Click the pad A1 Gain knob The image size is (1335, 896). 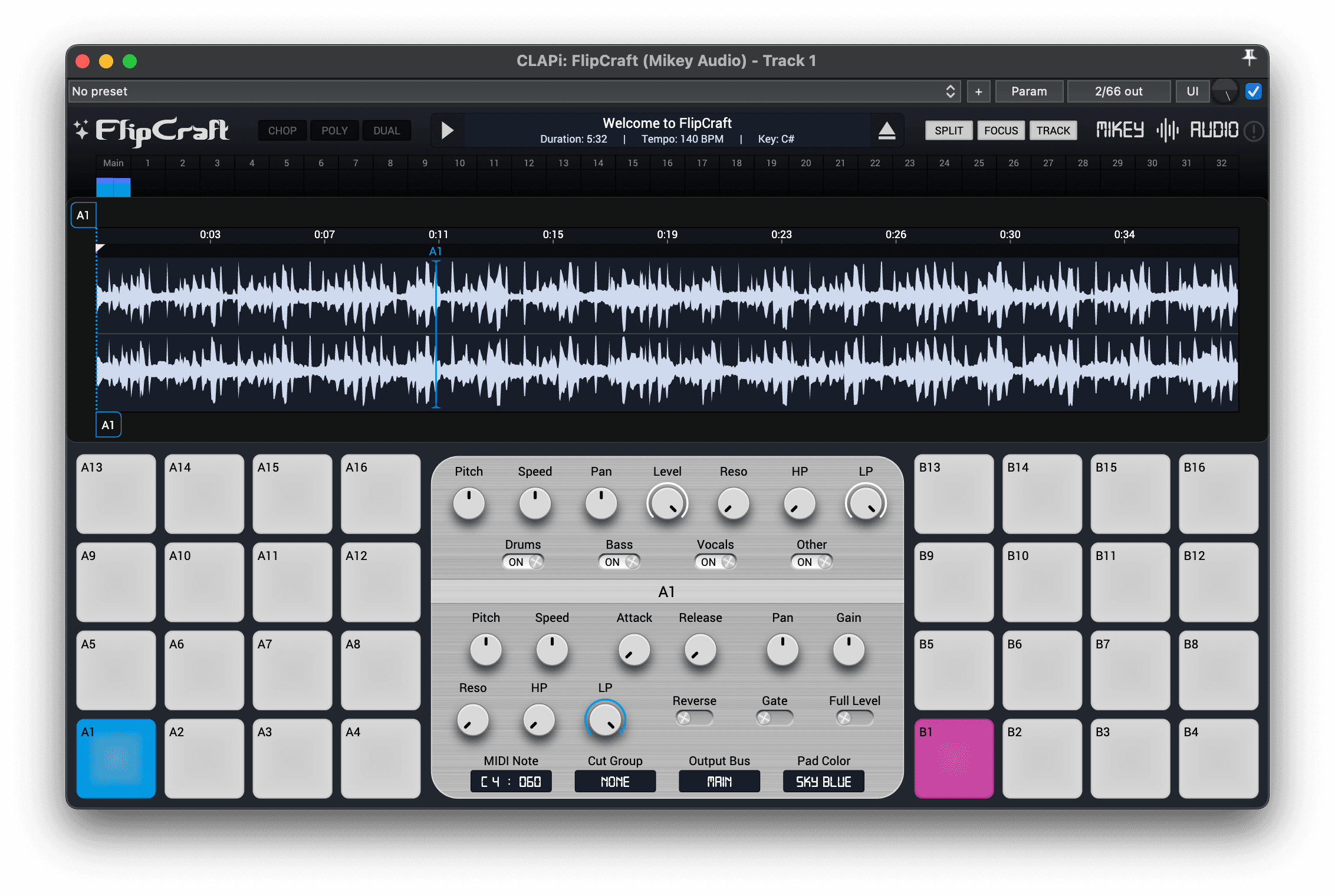[849, 650]
